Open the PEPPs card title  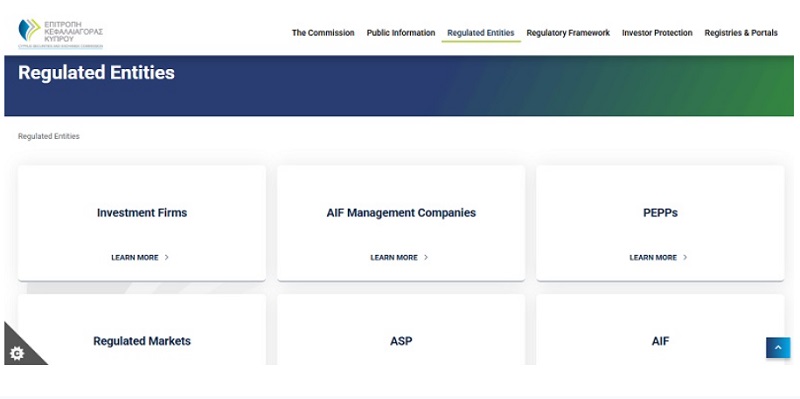click(660, 213)
